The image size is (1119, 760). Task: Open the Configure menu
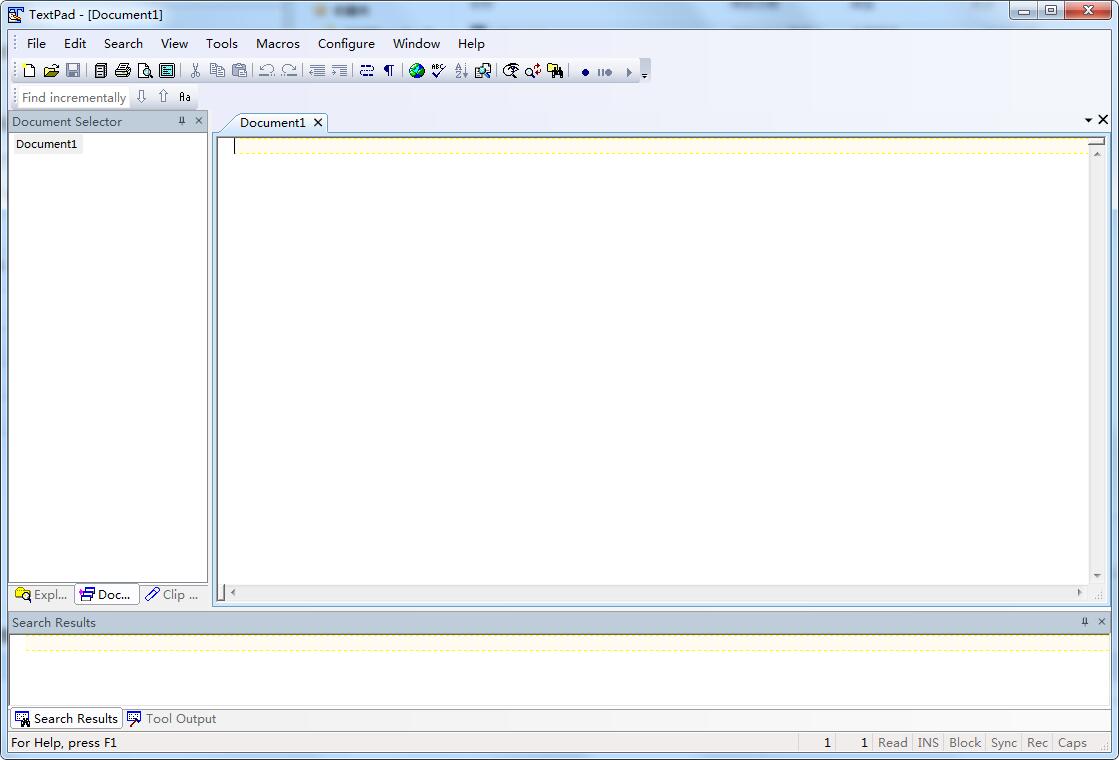(x=346, y=44)
